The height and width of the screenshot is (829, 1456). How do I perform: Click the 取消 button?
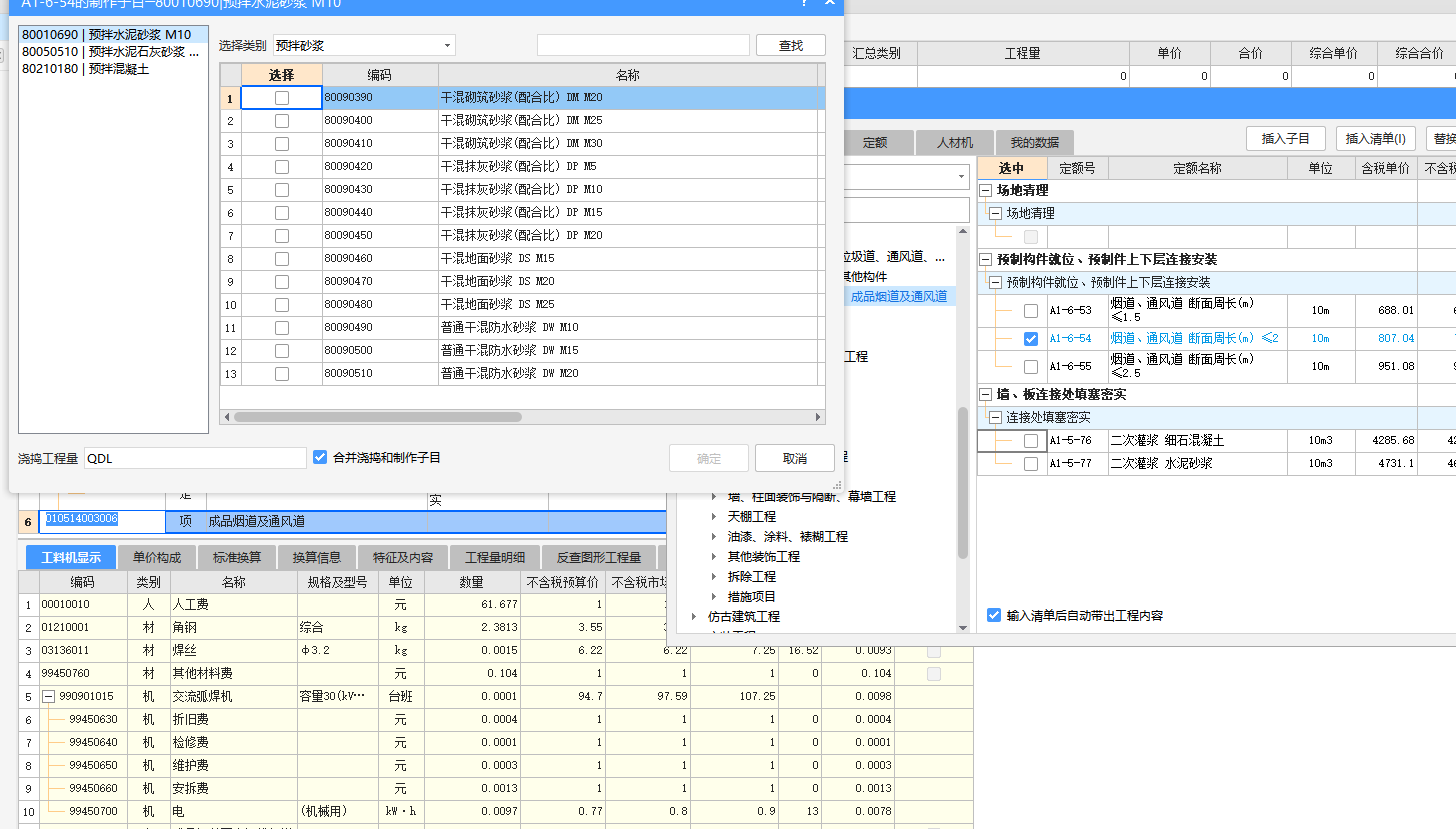[x=795, y=458]
